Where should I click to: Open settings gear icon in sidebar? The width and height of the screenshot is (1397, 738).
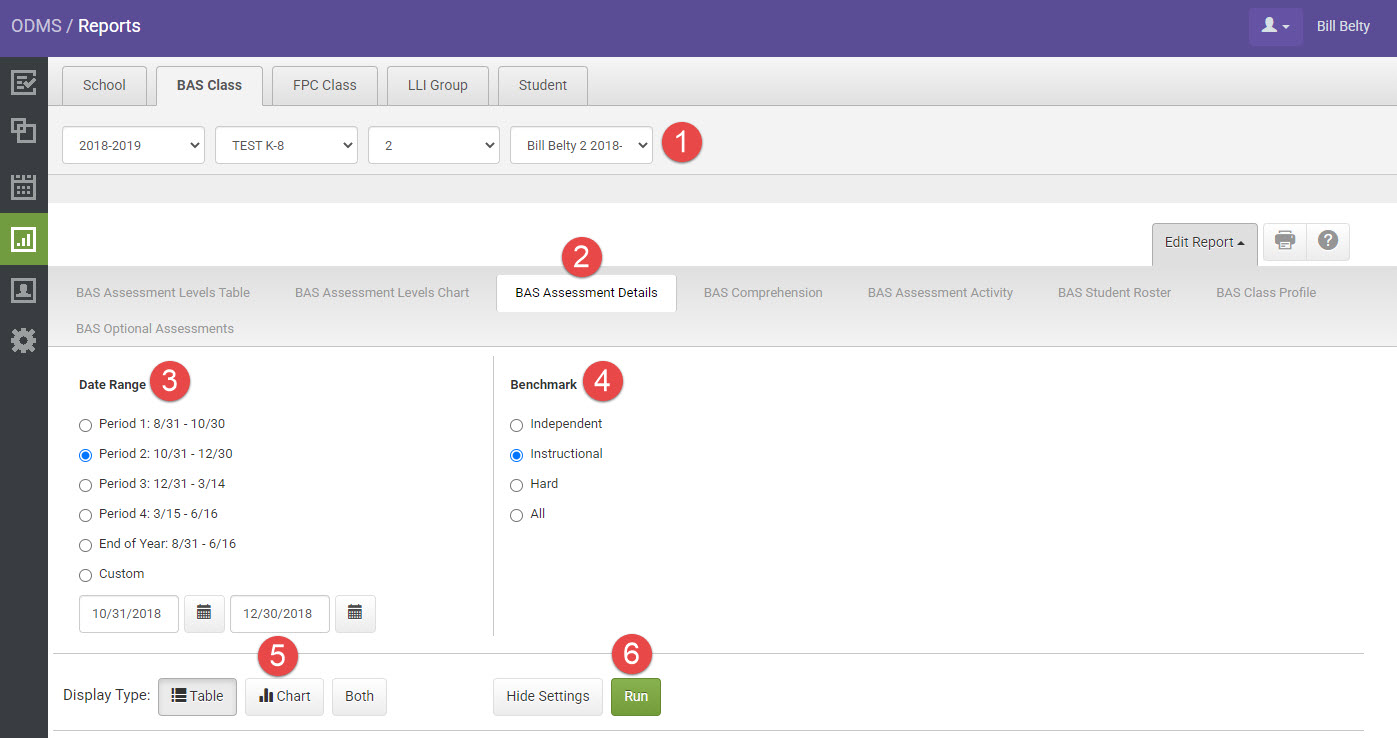point(23,341)
